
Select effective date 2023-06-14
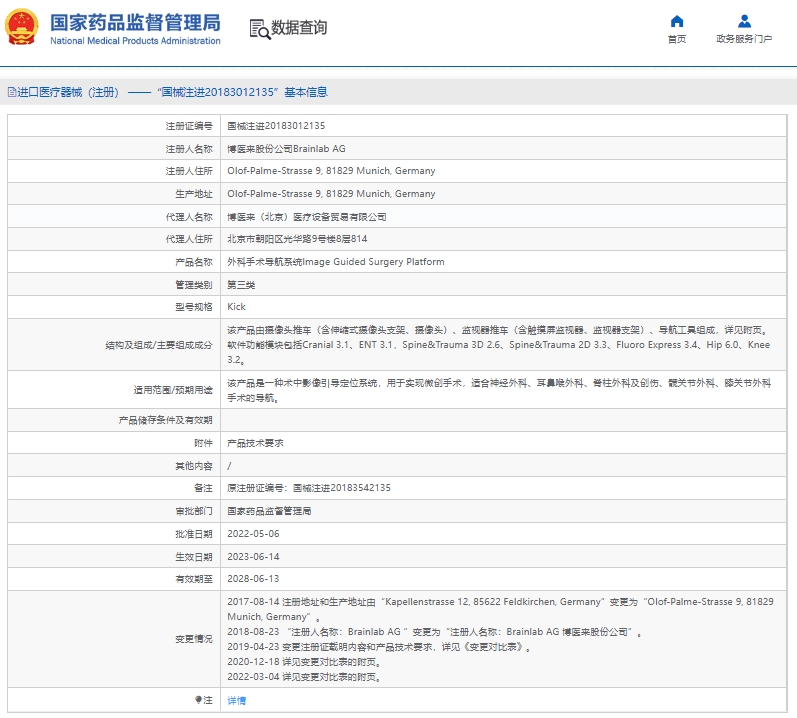[253, 556]
